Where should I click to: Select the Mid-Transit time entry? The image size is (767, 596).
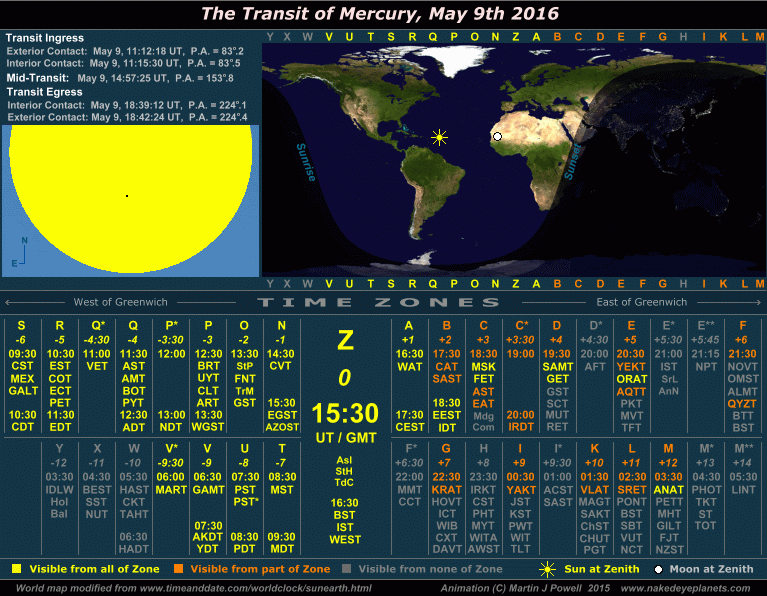(130, 77)
